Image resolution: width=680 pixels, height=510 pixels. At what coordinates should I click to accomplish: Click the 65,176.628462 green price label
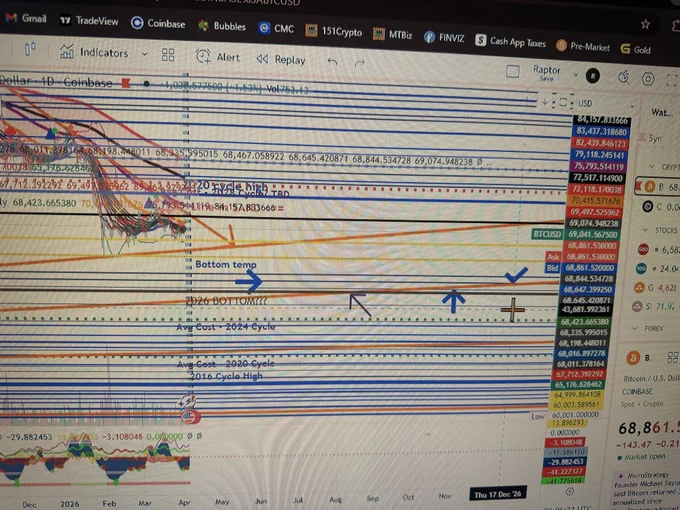(579, 384)
